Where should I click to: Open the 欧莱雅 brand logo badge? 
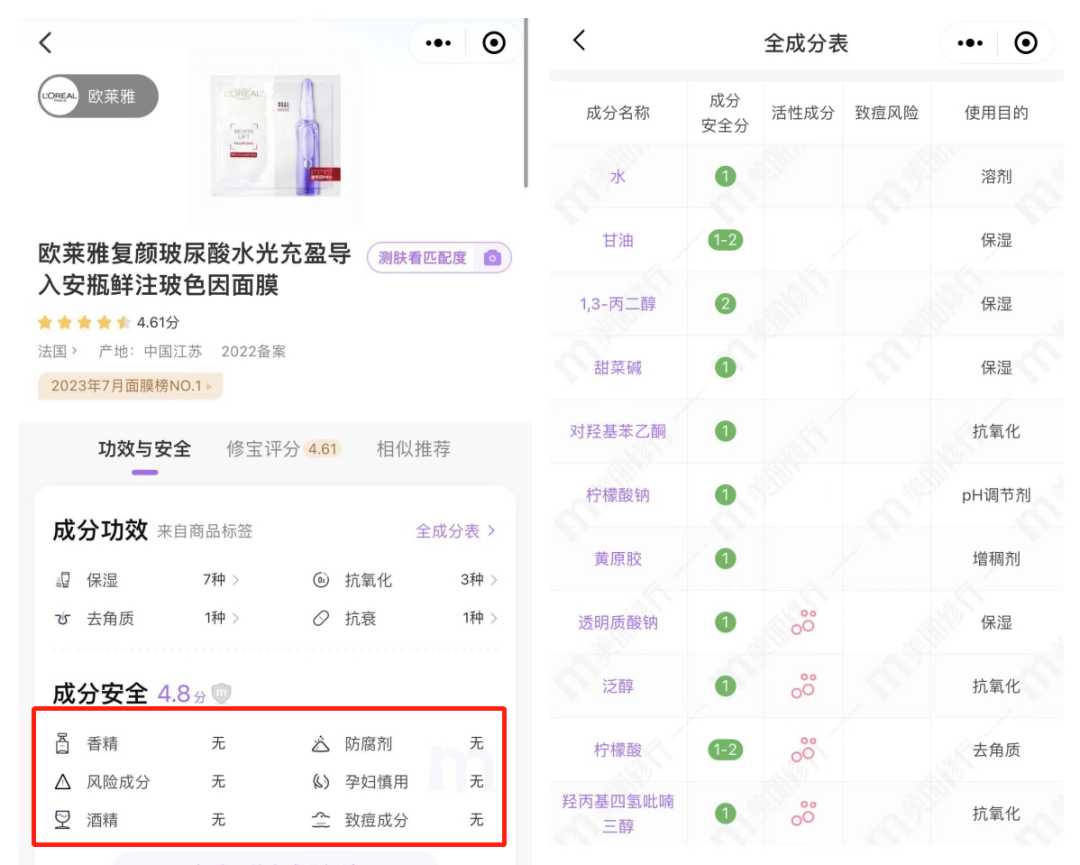tap(98, 96)
